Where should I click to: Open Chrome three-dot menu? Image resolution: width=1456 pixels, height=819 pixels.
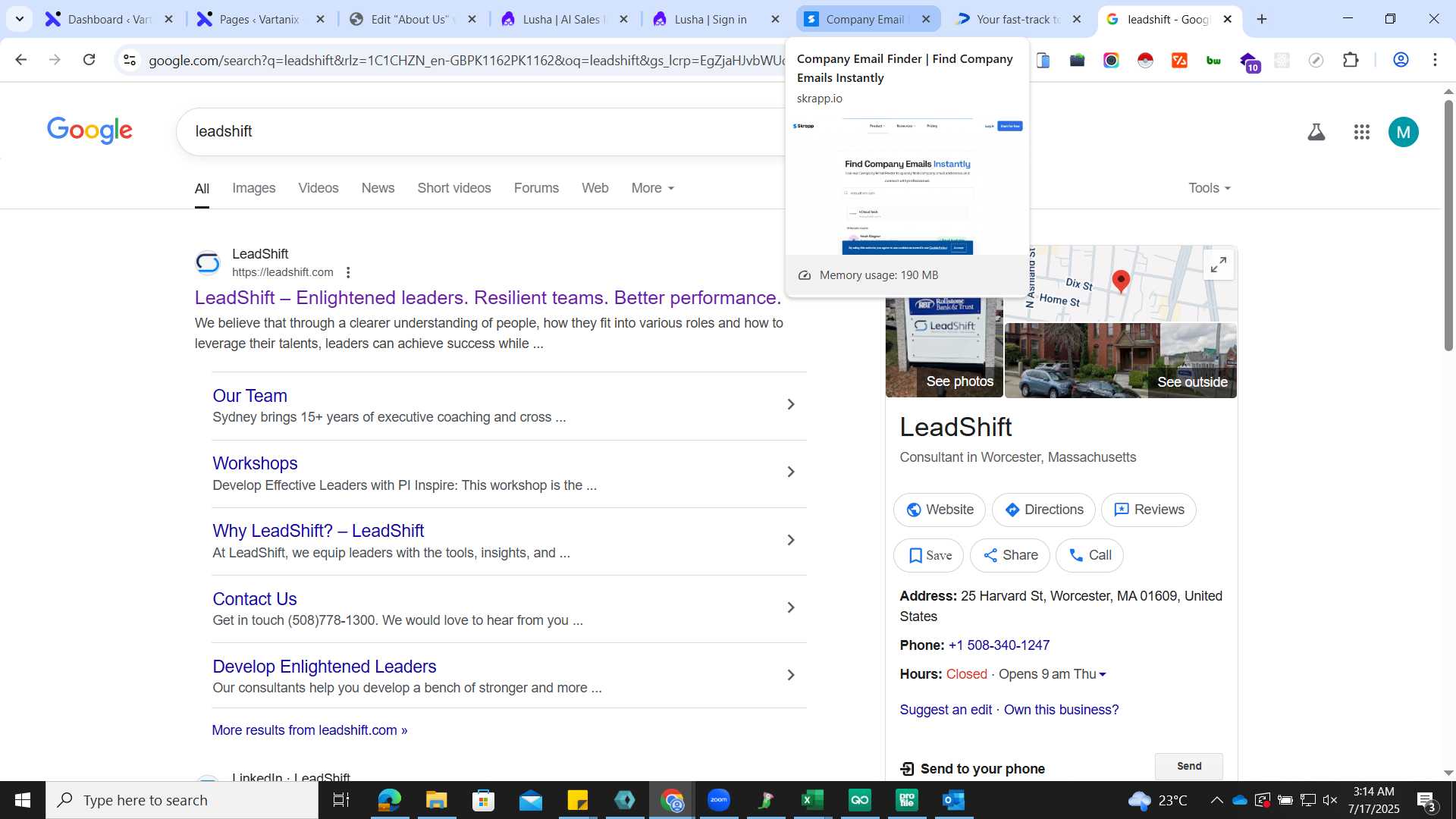point(1435,60)
